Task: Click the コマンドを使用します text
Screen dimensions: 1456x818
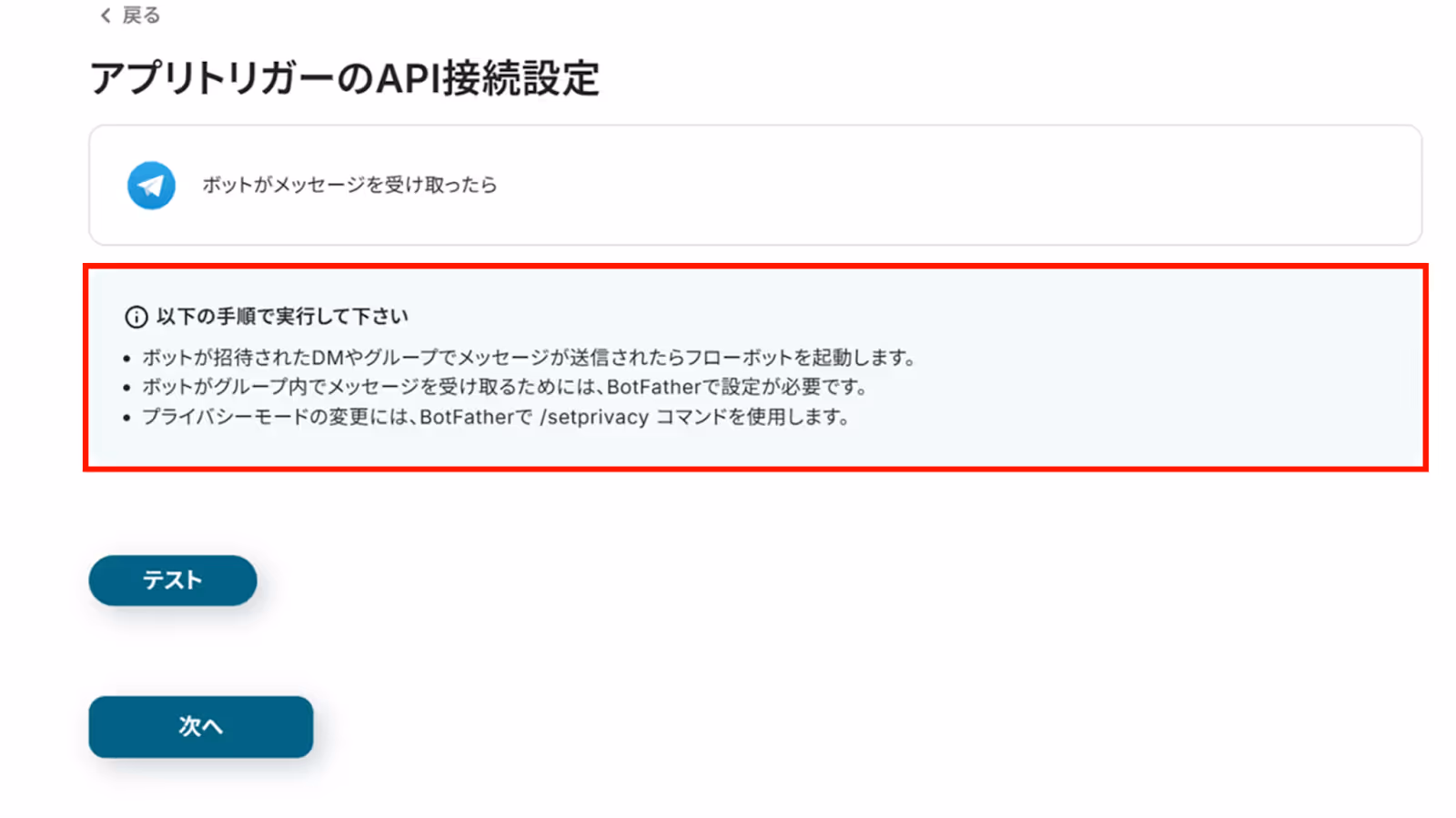Action: 753,417
